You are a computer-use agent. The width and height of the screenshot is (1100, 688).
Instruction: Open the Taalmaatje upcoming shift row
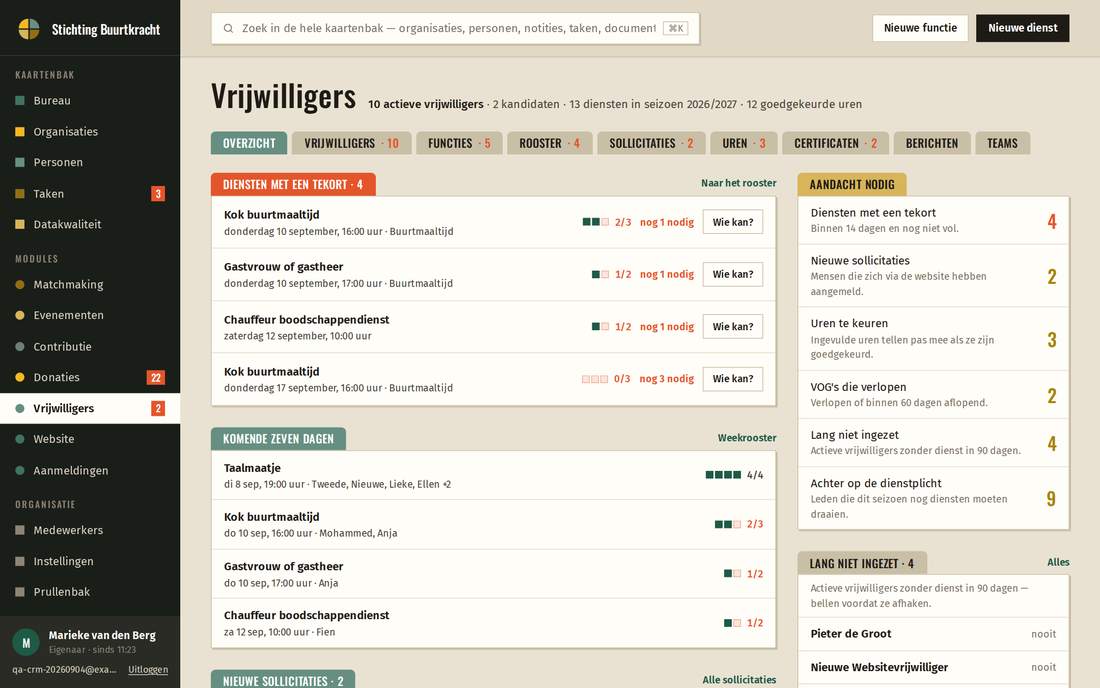pos(494,475)
